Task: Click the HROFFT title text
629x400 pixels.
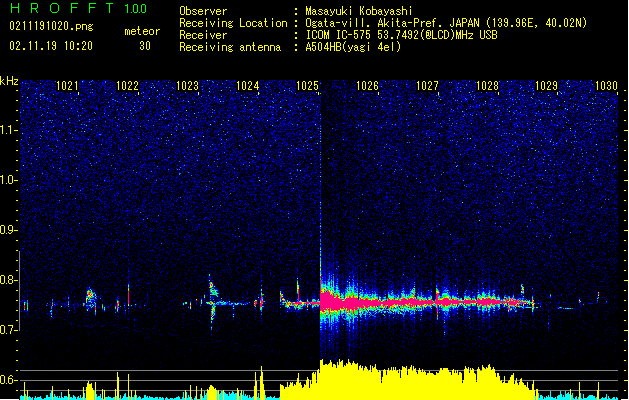Action: point(62,8)
